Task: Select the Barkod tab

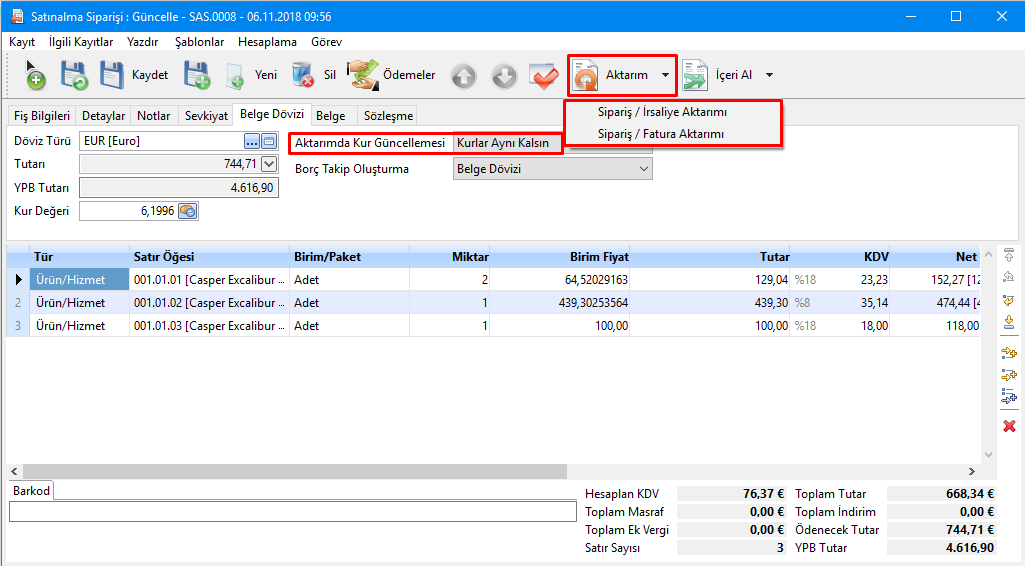Action: click(x=31, y=491)
